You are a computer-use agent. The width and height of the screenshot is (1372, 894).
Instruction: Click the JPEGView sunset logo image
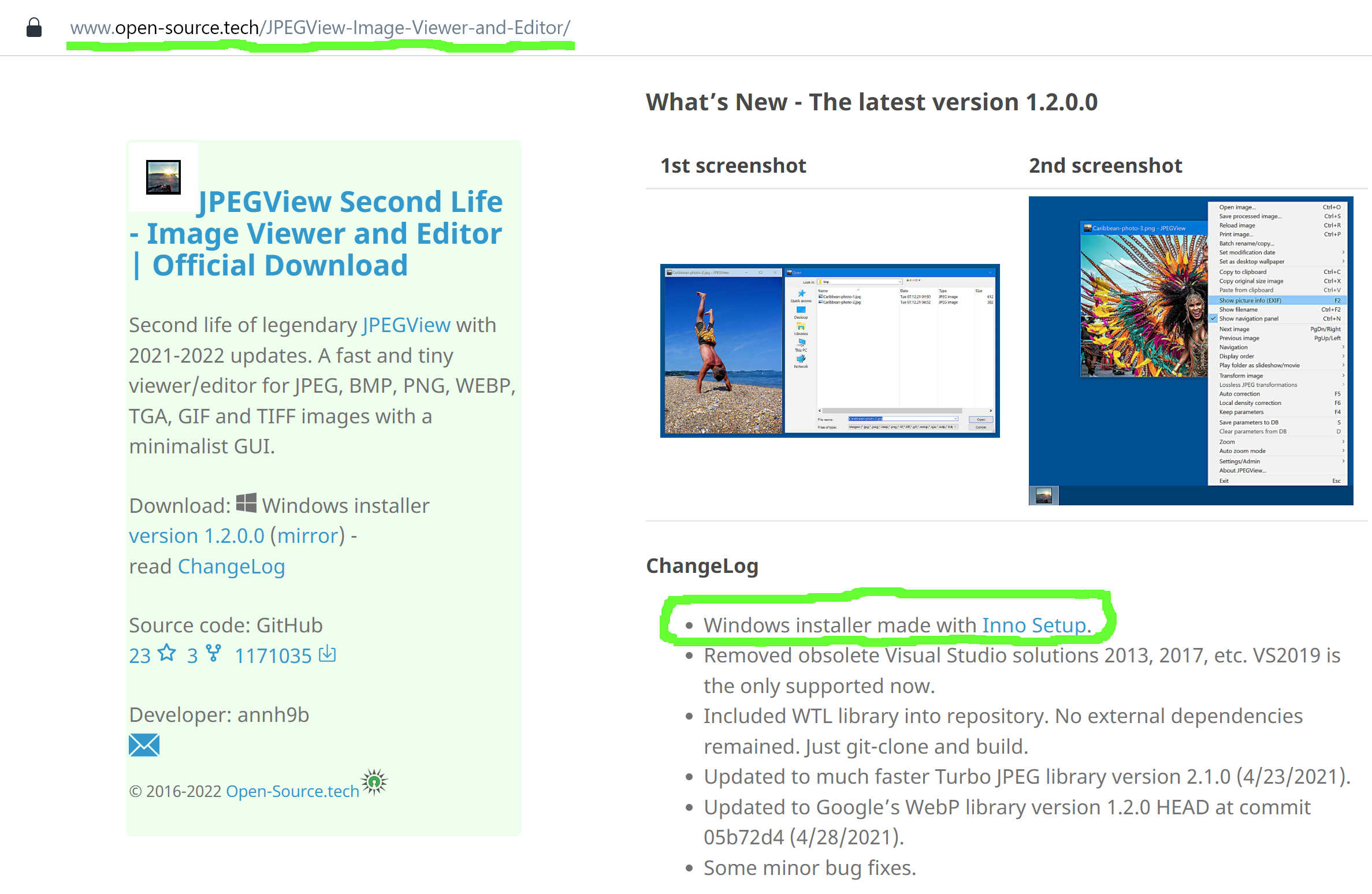163,177
